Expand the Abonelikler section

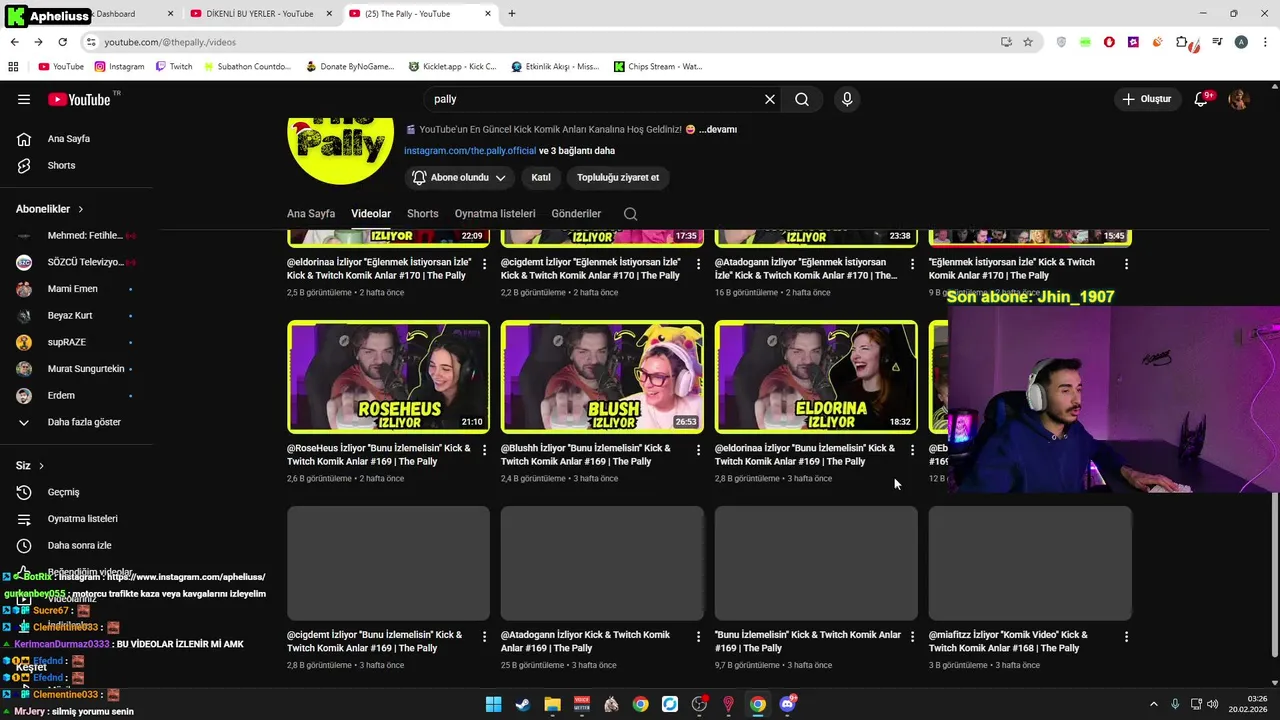pyautogui.click(x=50, y=209)
